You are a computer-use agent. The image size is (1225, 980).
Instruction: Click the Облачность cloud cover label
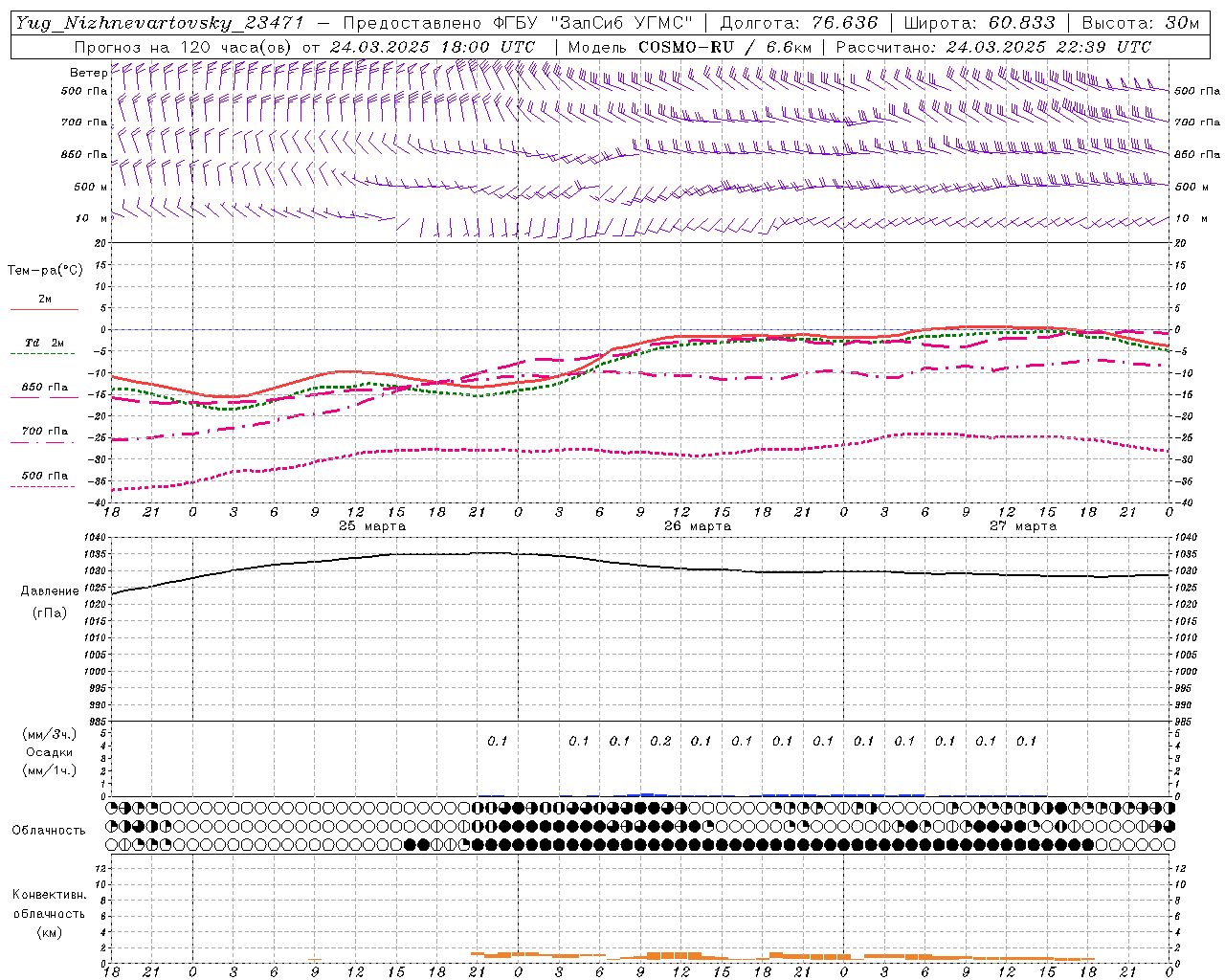pos(49,830)
